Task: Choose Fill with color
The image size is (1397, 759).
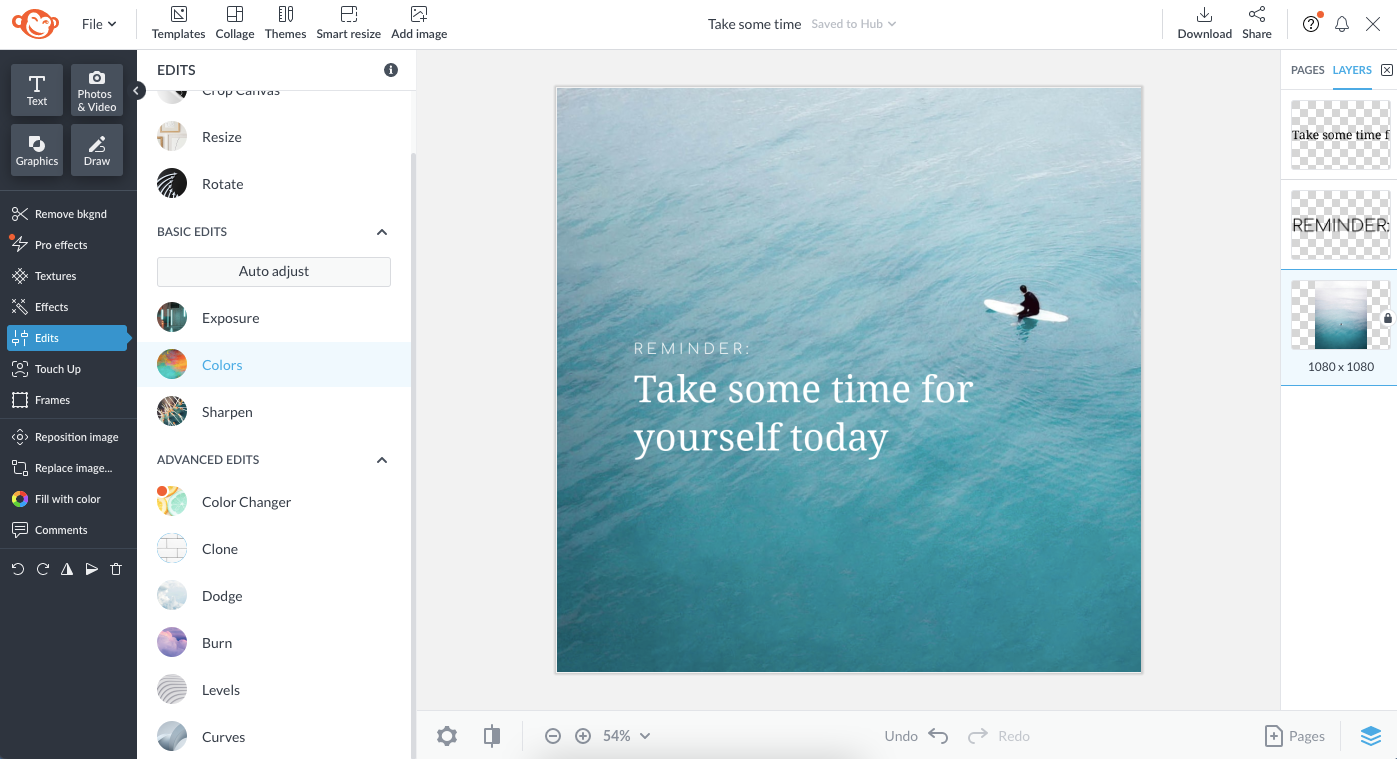Action: 68,499
